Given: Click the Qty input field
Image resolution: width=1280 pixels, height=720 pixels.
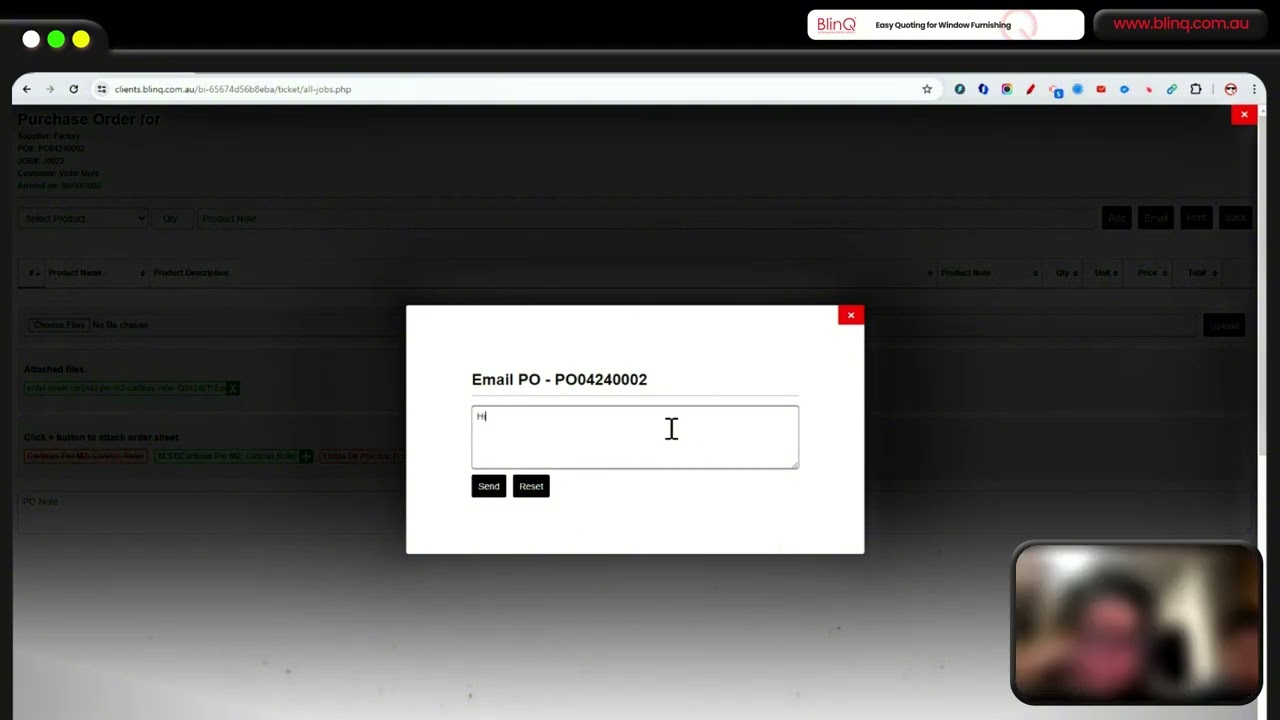Looking at the screenshot, I should (171, 218).
